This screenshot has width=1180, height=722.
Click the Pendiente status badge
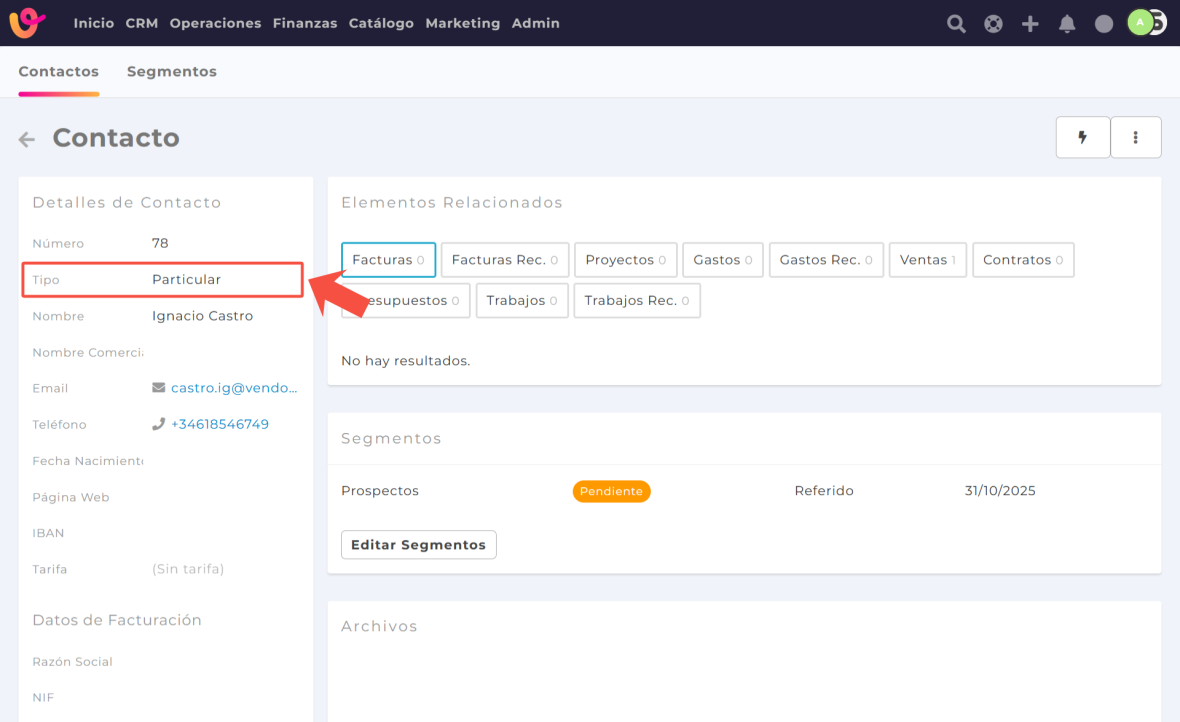[x=611, y=491]
